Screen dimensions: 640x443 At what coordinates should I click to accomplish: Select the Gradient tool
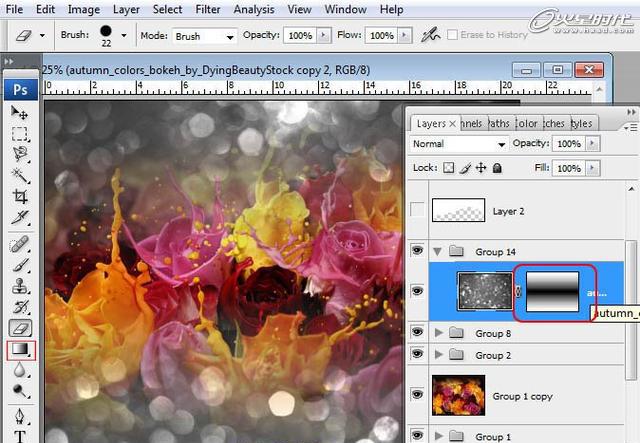[21, 350]
